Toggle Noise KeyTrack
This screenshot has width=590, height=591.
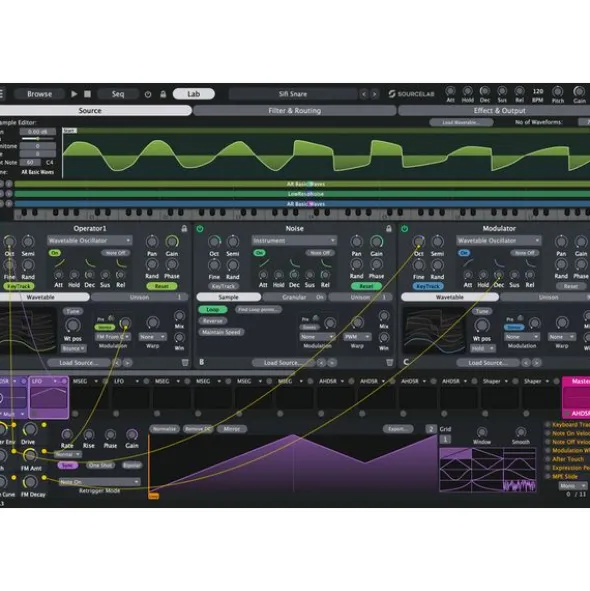pos(223,286)
